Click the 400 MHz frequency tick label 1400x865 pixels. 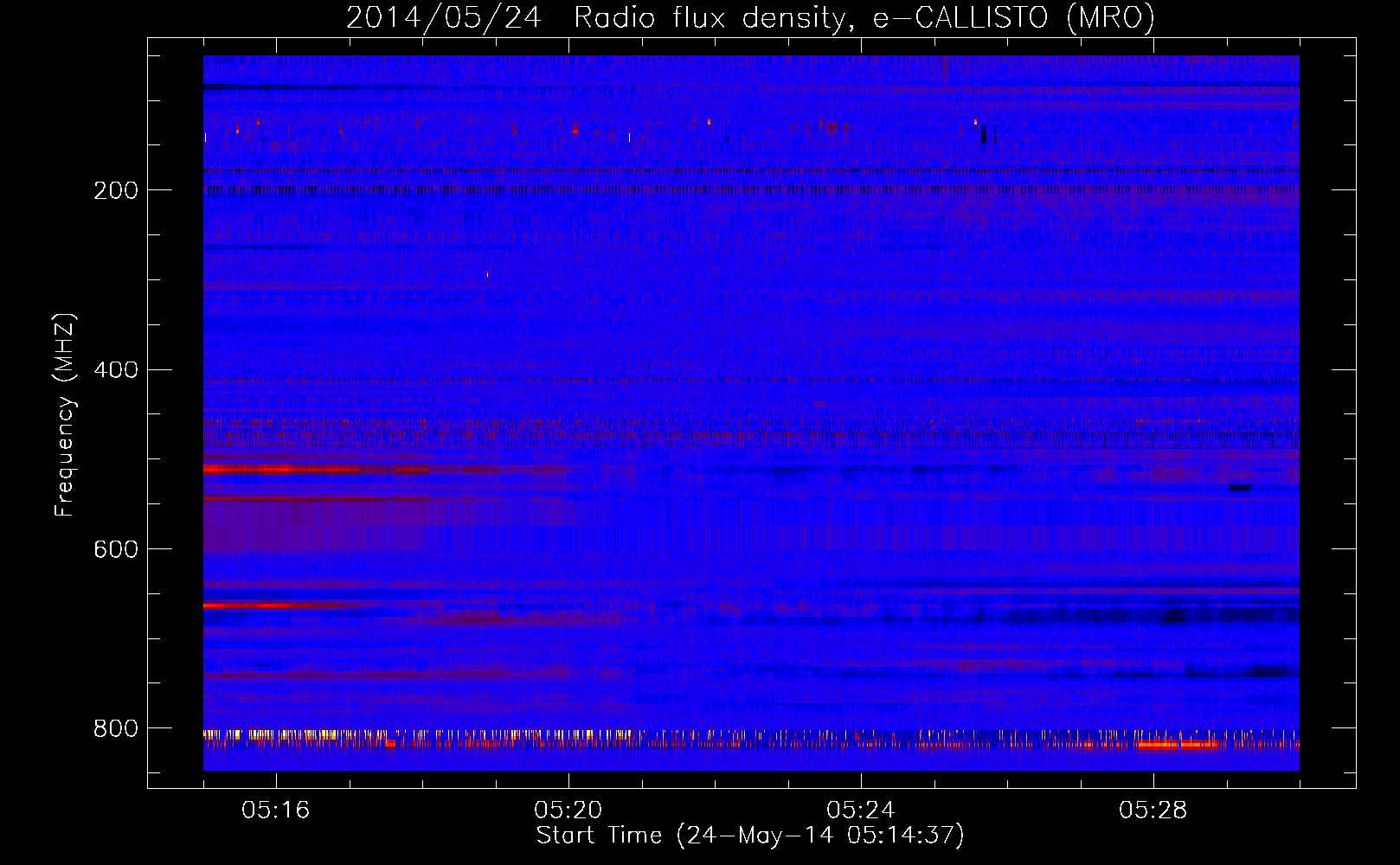point(116,370)
